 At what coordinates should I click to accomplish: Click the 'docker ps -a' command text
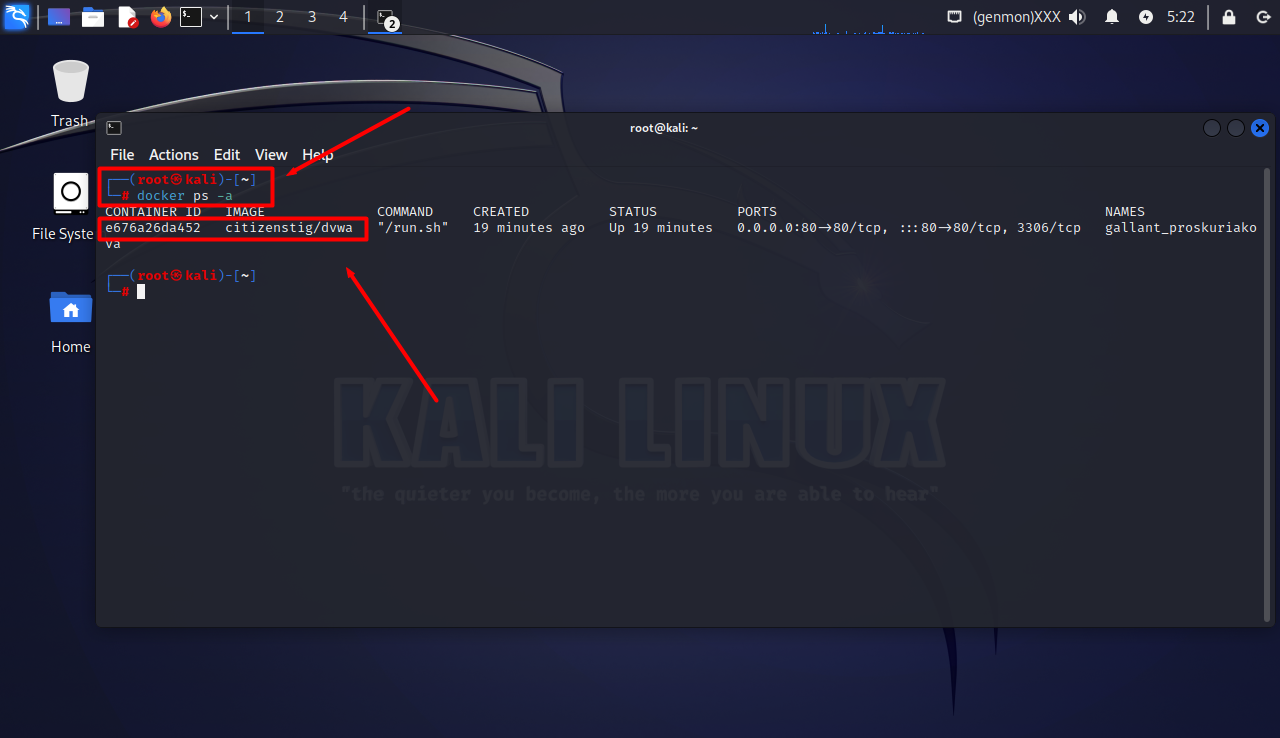click(x=185, y=196)
